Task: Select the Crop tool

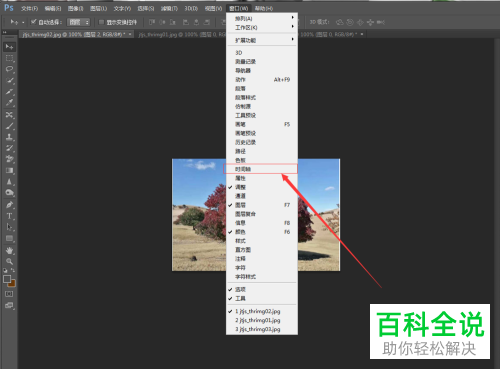Action: pos(9,92)
